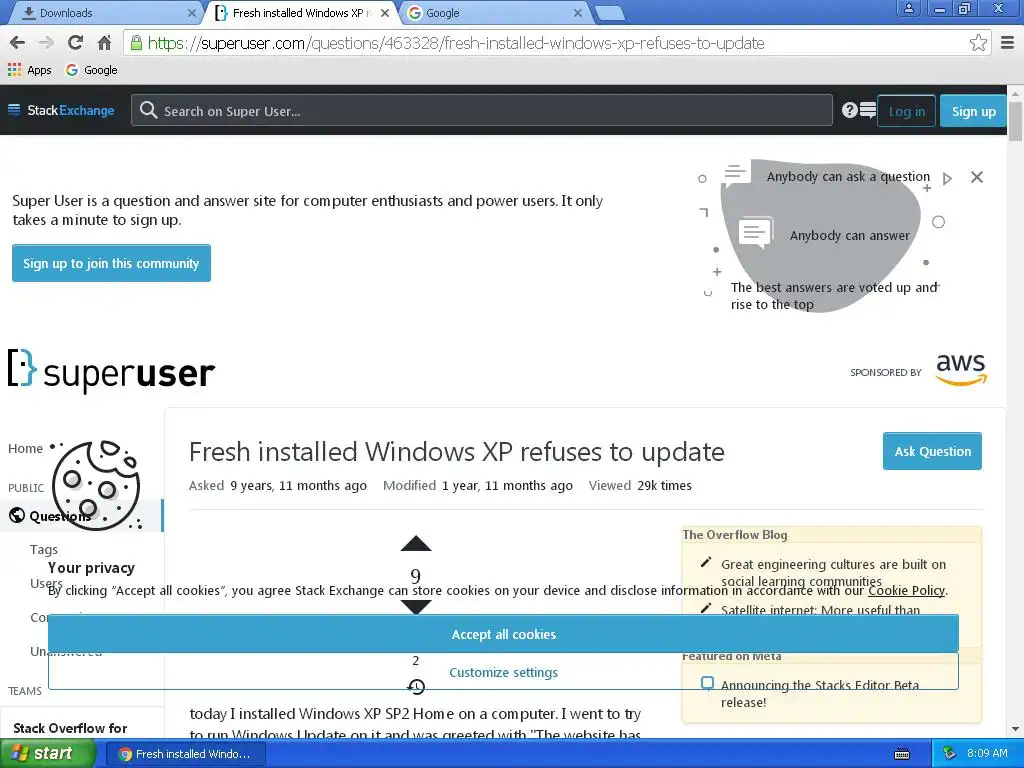Click the browser forward arrow

coord(46,43)
